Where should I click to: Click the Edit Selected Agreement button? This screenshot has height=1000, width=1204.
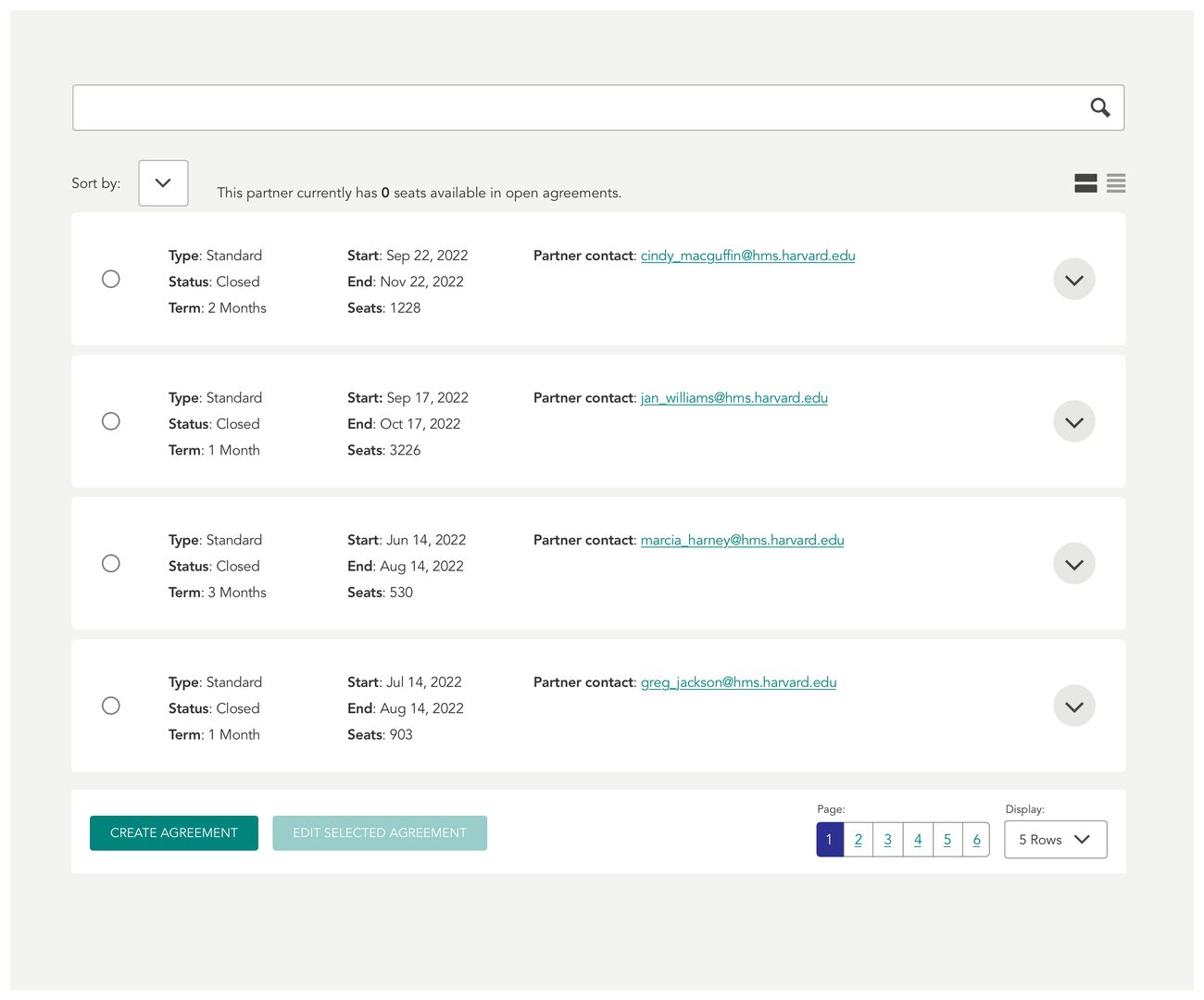click(x=380, y=833)
